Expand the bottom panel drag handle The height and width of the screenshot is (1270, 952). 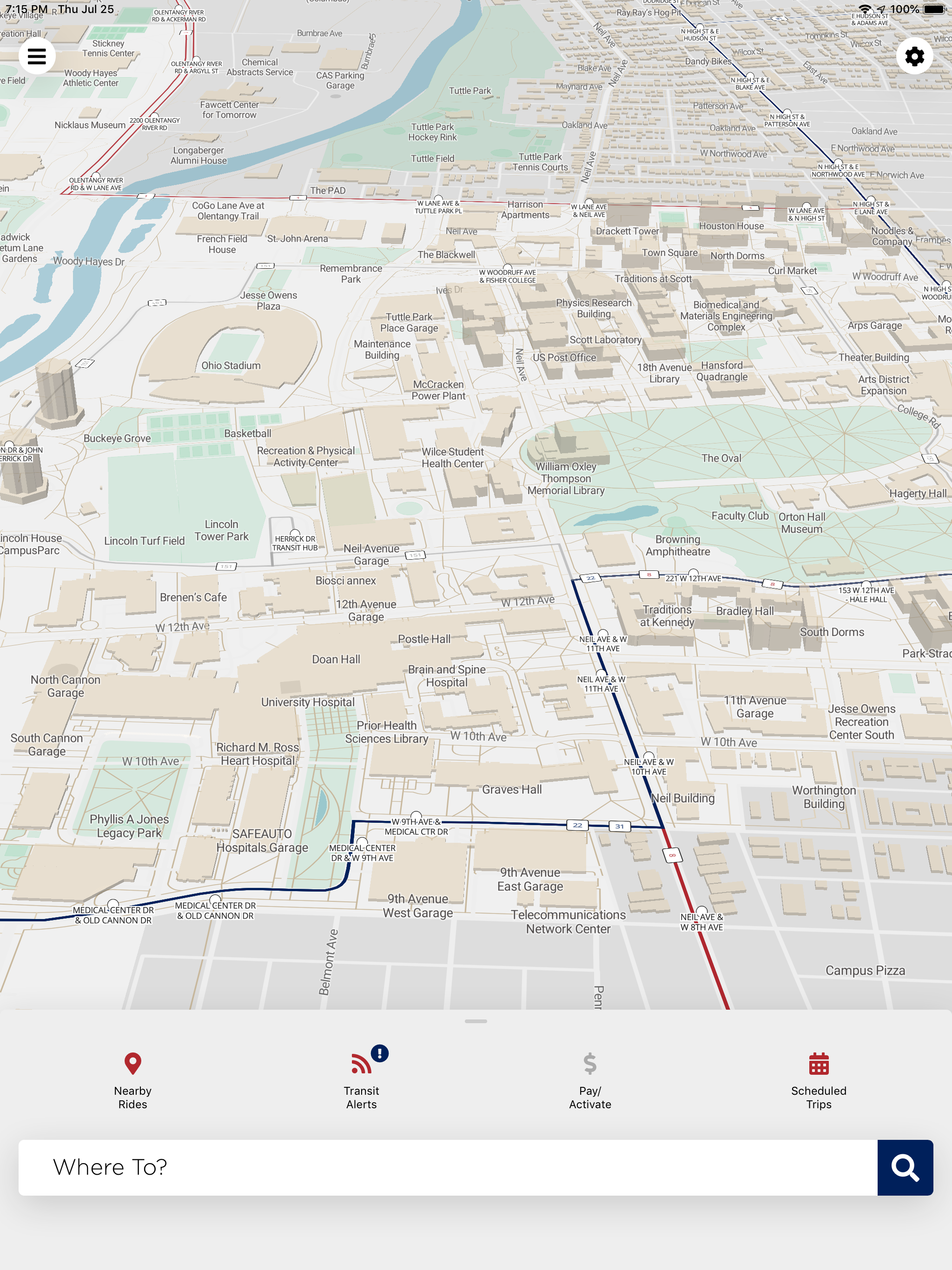tap(476, 1021)
